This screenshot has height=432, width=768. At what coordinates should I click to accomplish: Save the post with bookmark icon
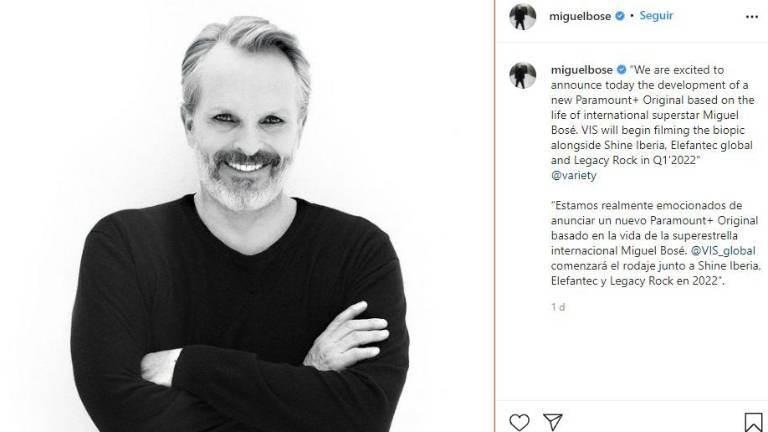tap(753, 422)
